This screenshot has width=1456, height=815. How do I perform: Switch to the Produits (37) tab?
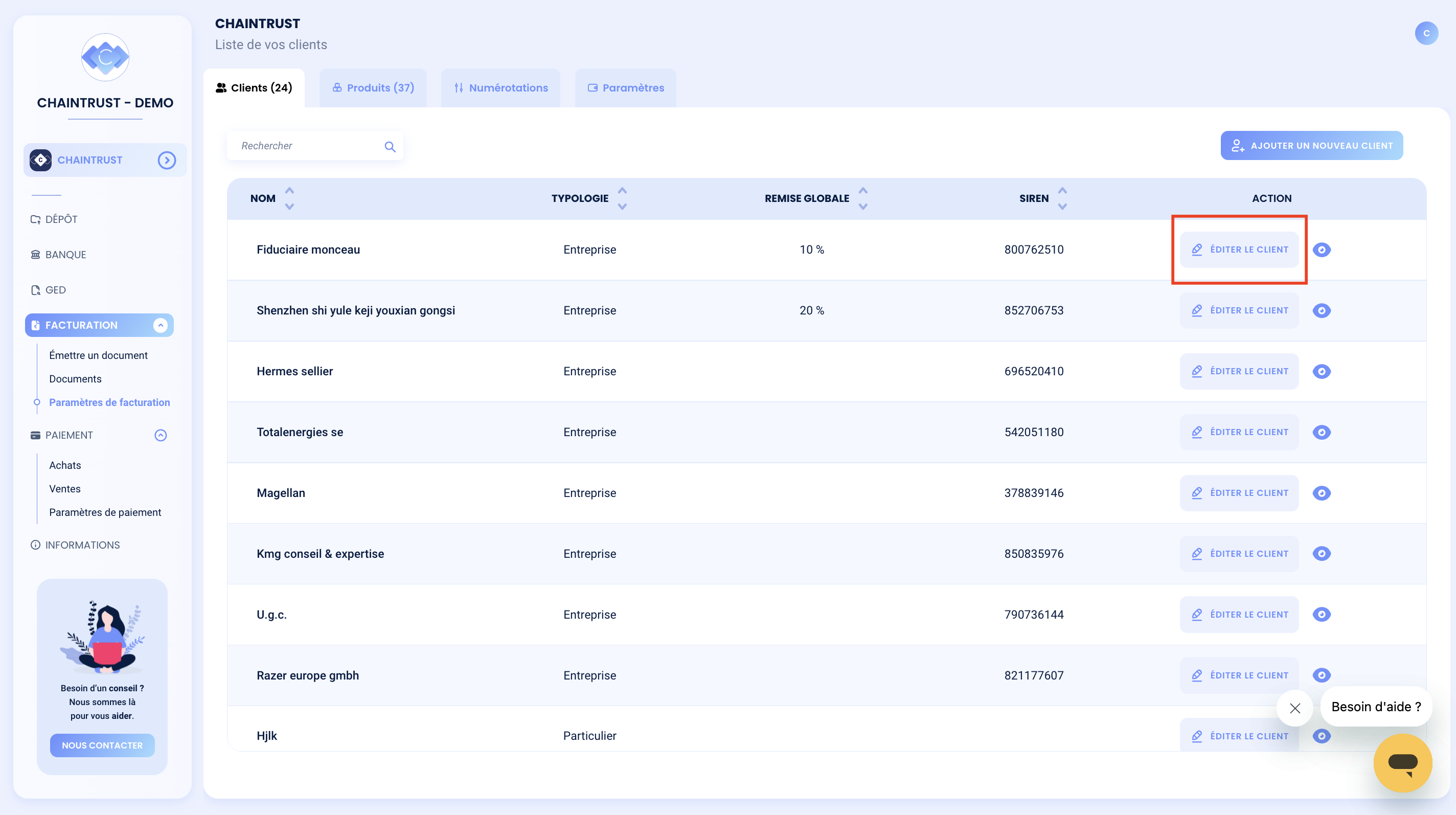[373, 87]
